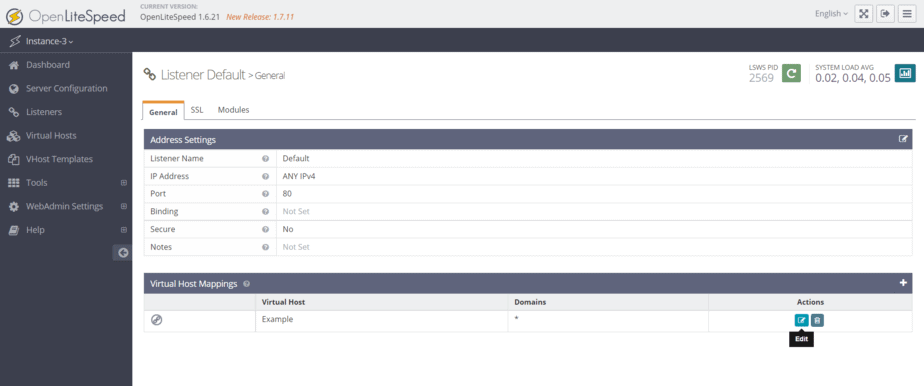Screen dimensions: 924x386
Task: Edit the Example virtual host mapping
Action: (x=801, y=320)
